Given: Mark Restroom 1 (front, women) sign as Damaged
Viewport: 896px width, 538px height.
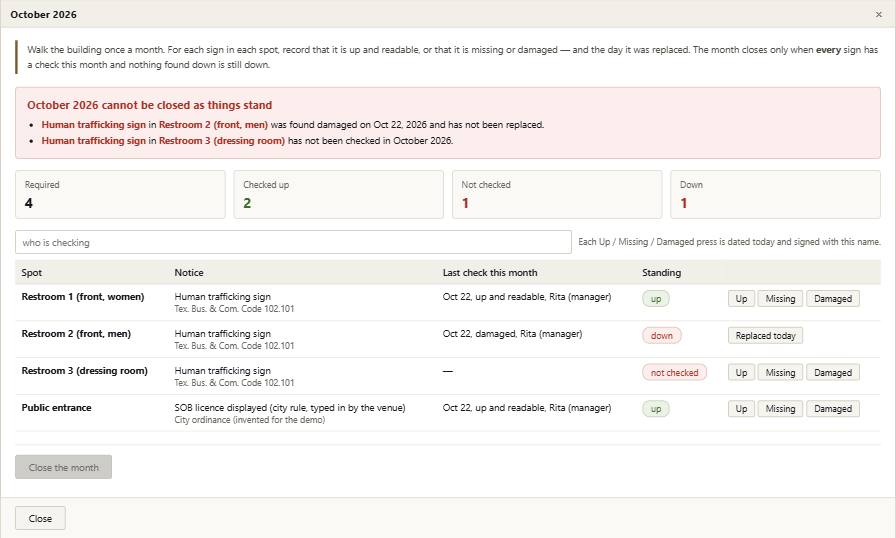Looking at the screenshot, I should click(833, 299).
